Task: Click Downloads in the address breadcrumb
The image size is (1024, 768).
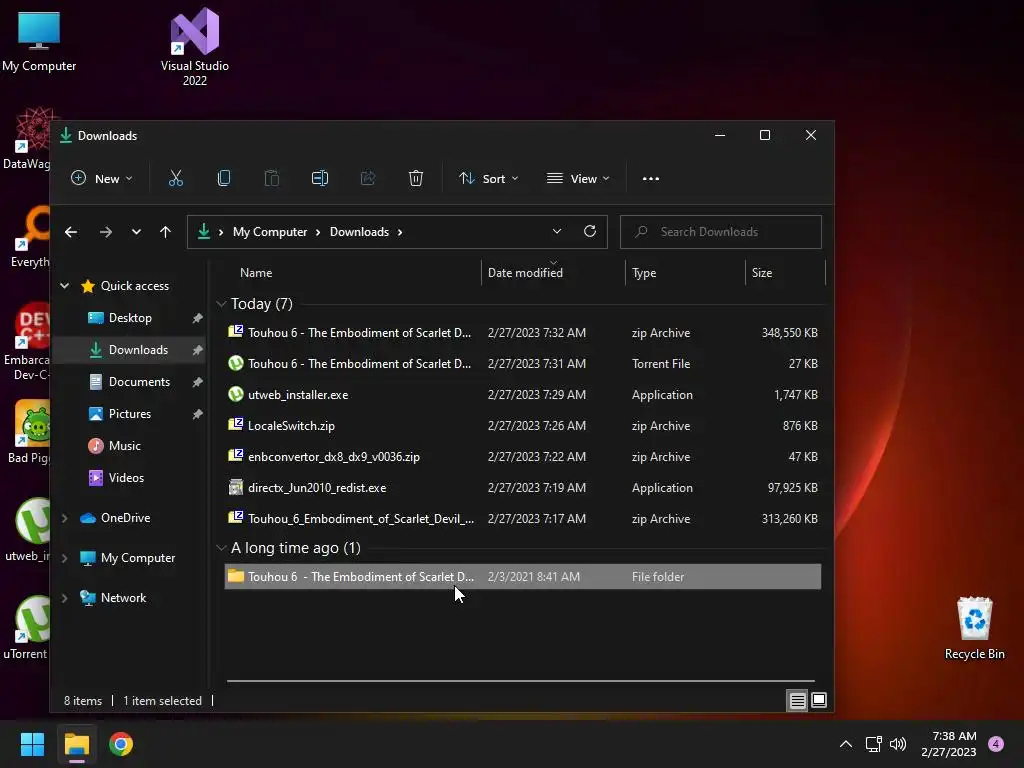Action: 359,232
